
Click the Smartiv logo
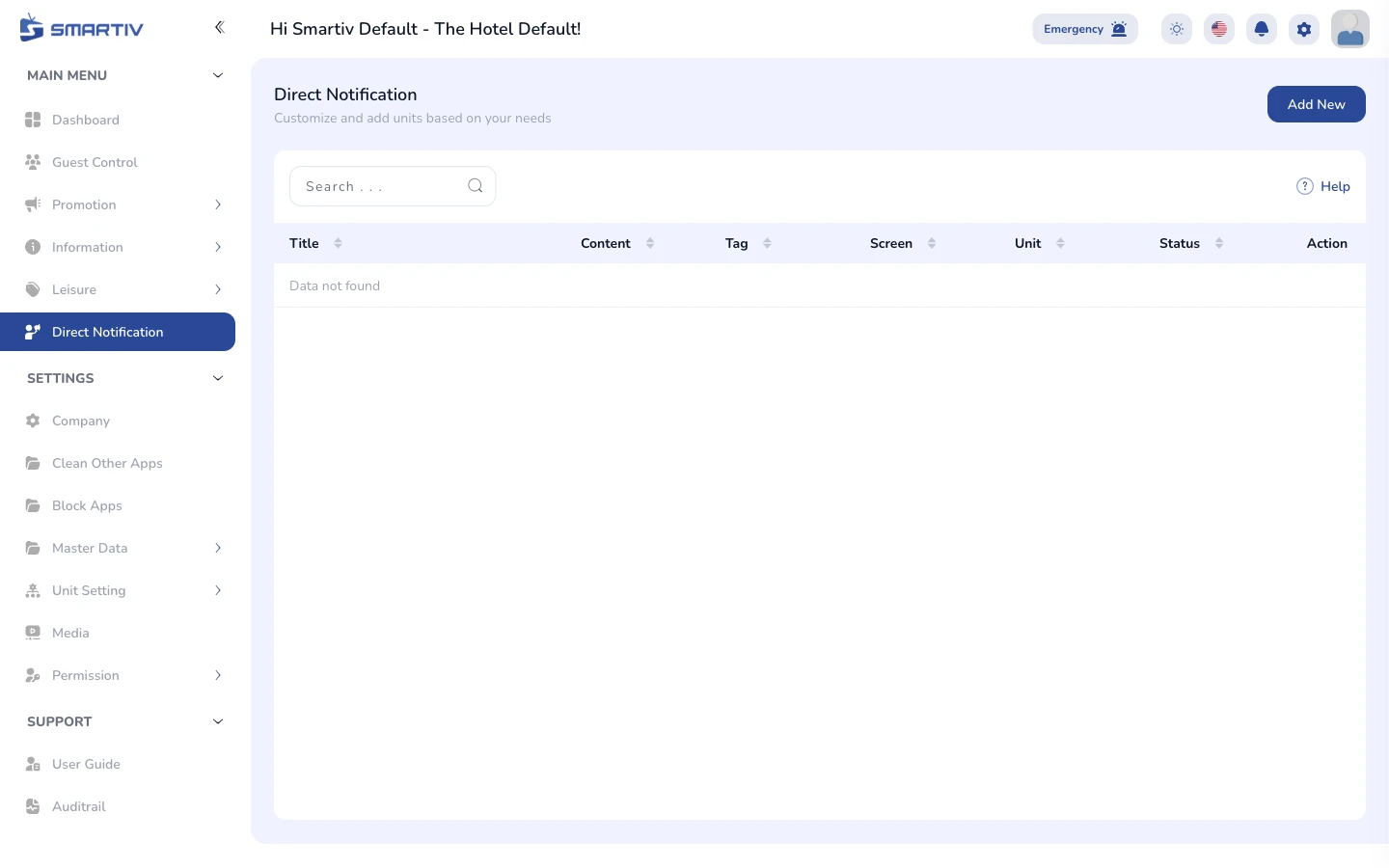[81, 27]
